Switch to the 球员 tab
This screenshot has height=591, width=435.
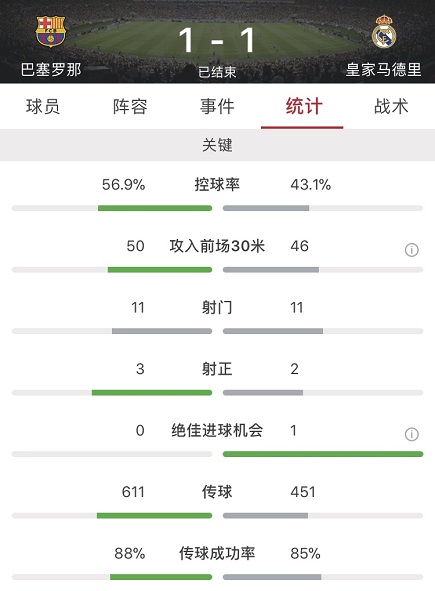point(43,106)
